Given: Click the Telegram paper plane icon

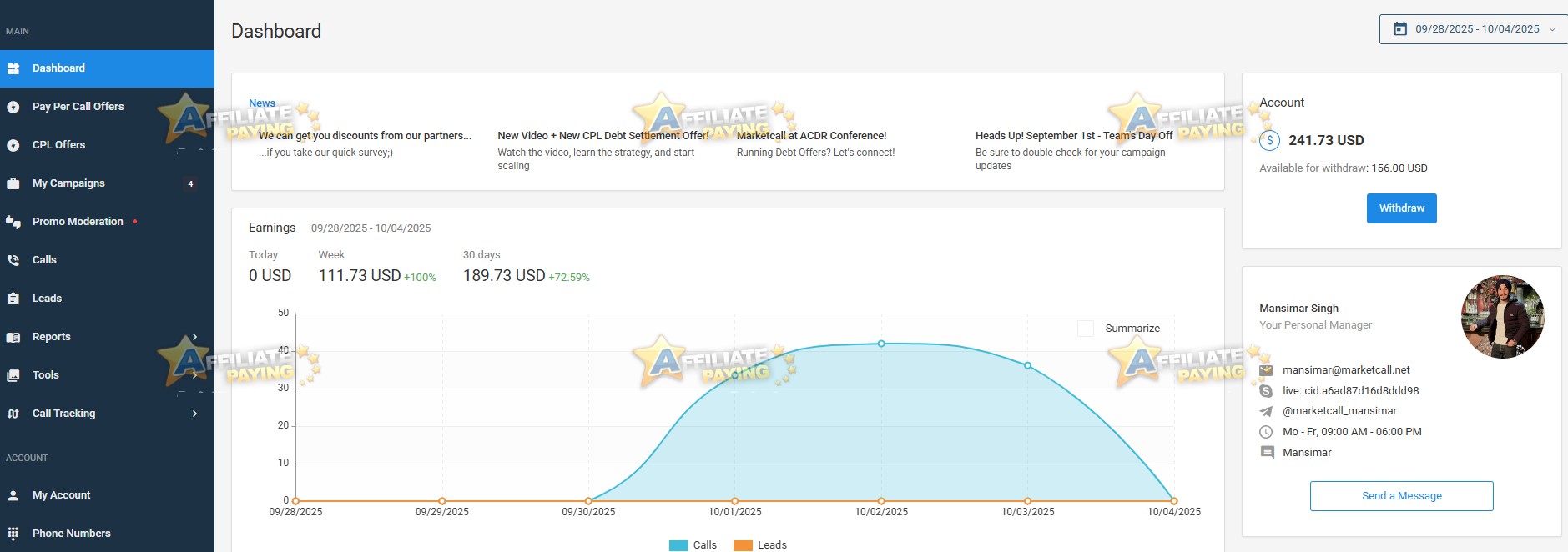Looking at the screenshot, I should click(1266, 411).
